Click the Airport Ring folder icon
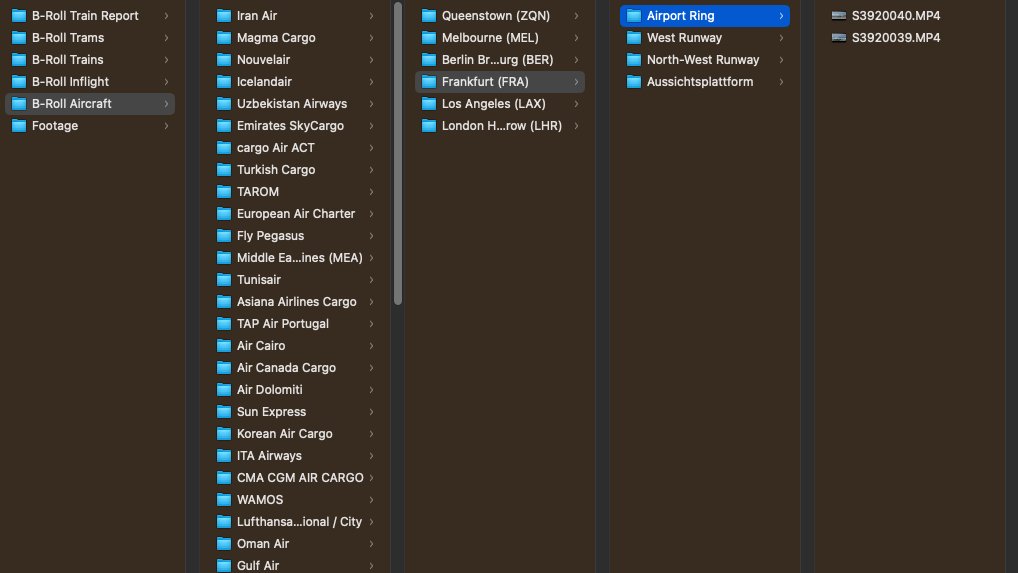The width and height of the screenshot is (1018, 573). (634, 16)
